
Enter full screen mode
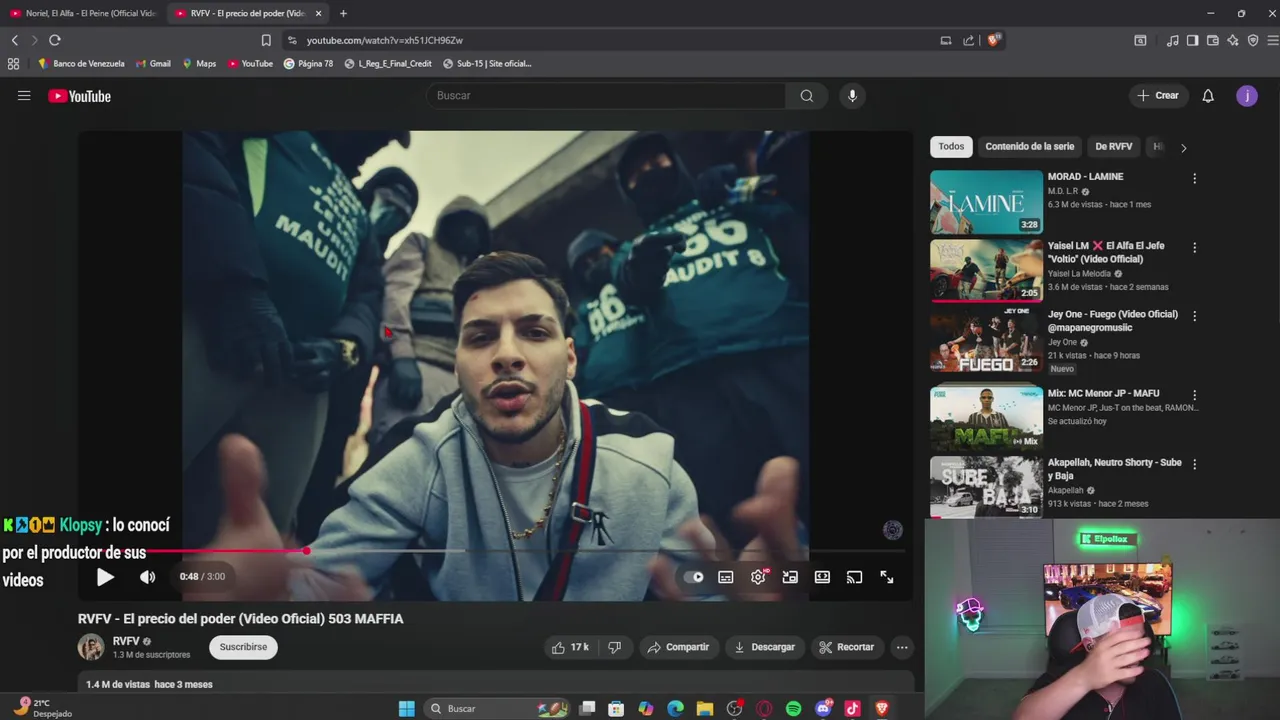click(887, 577)
